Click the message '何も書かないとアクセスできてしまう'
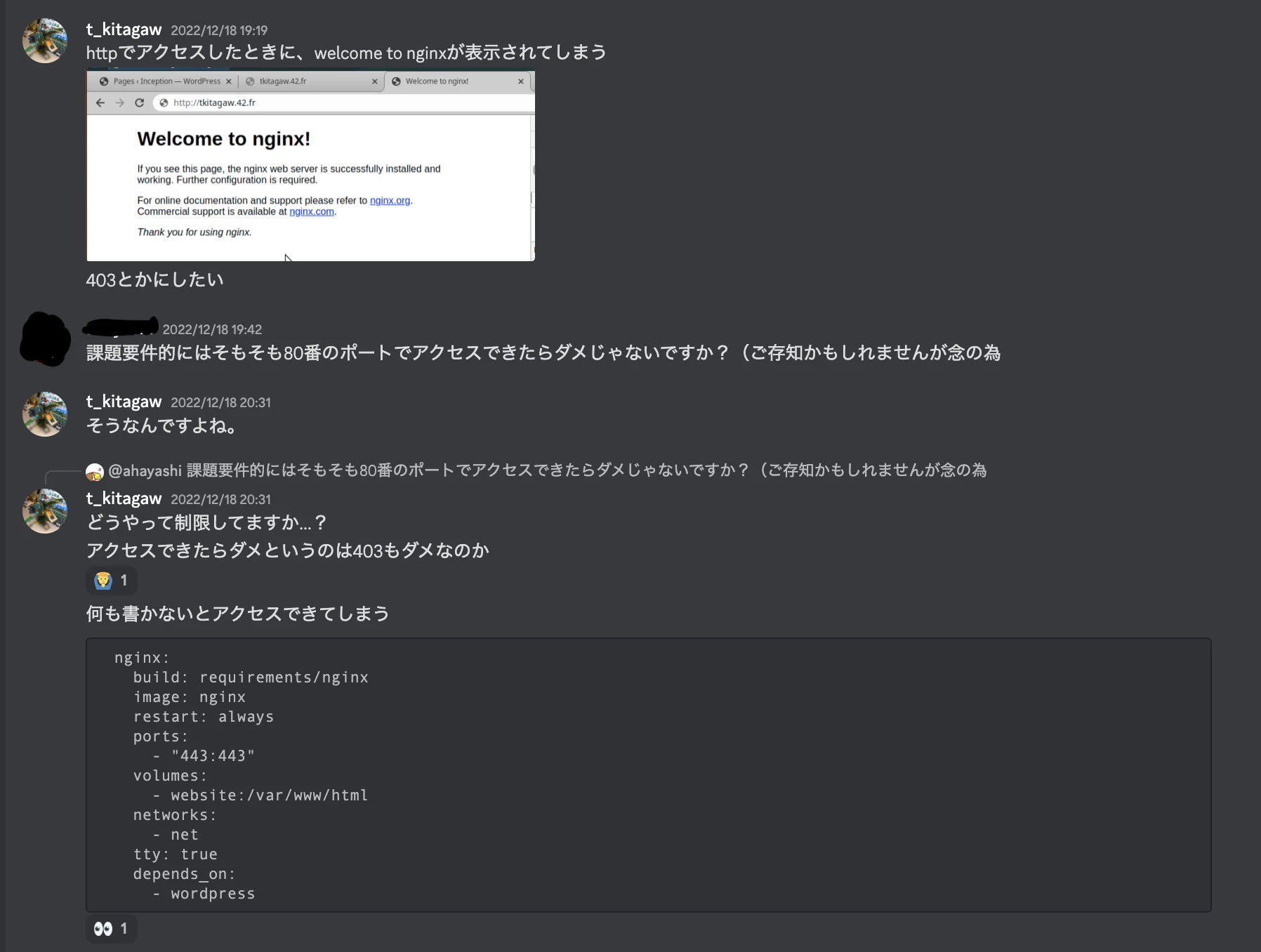The height and width of the screenshot is (952, 1261). [x=237, y=614]
